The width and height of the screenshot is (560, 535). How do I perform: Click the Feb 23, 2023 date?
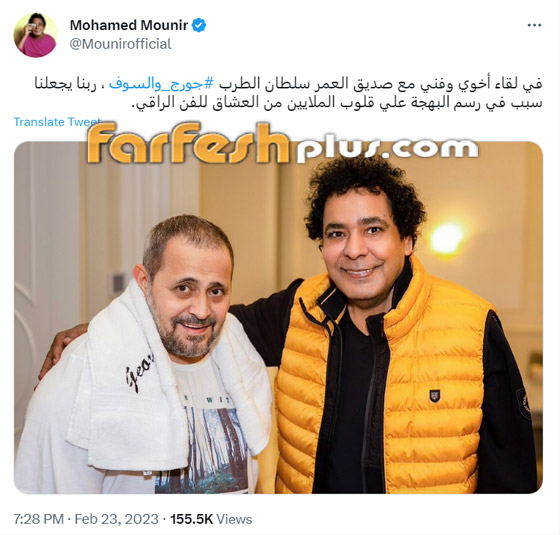click(116, 519)
